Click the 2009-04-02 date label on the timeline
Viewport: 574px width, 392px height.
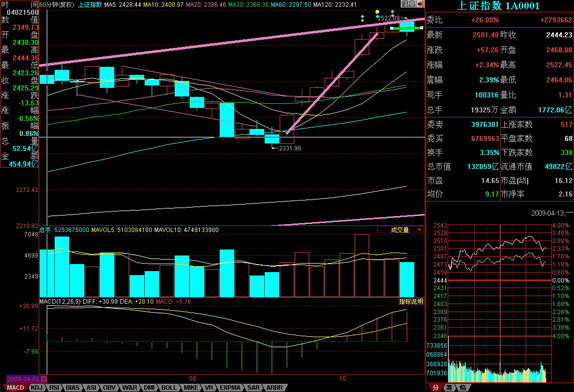(x=26, y=378)
